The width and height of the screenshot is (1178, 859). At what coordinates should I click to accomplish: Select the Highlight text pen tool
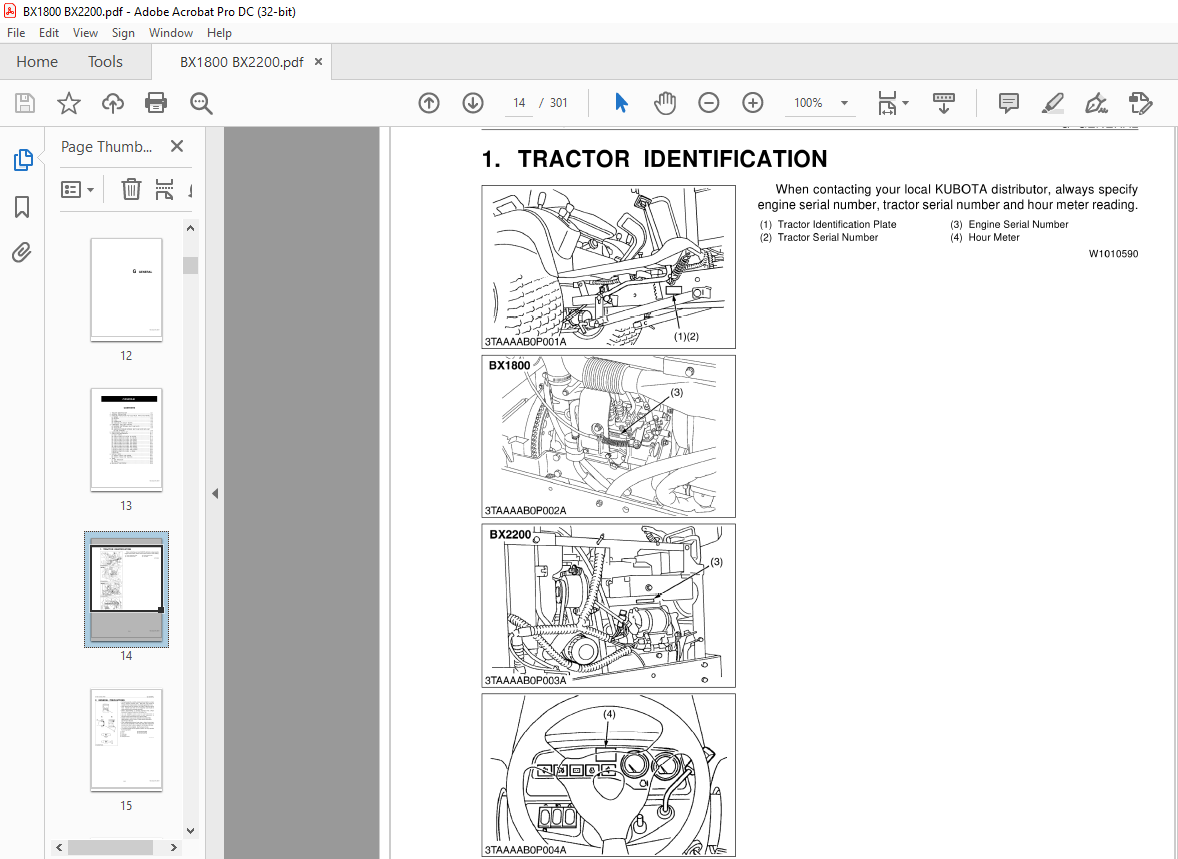click(1053, 103)
